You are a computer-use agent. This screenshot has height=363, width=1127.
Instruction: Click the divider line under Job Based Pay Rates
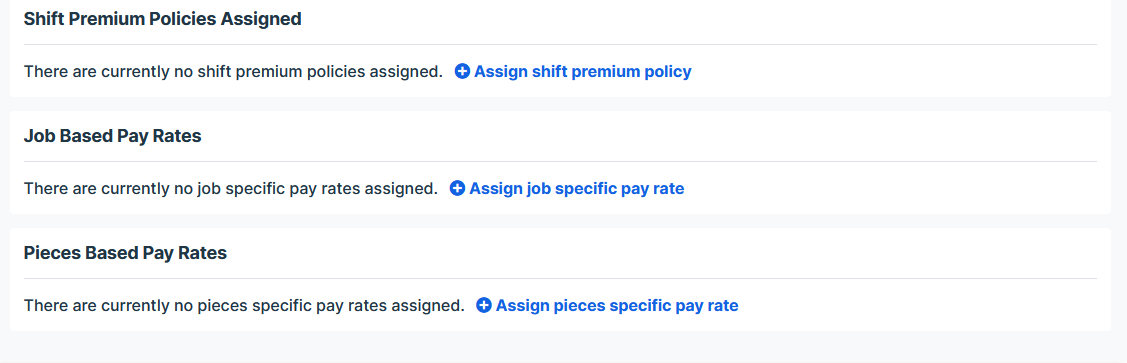(560, 162)
